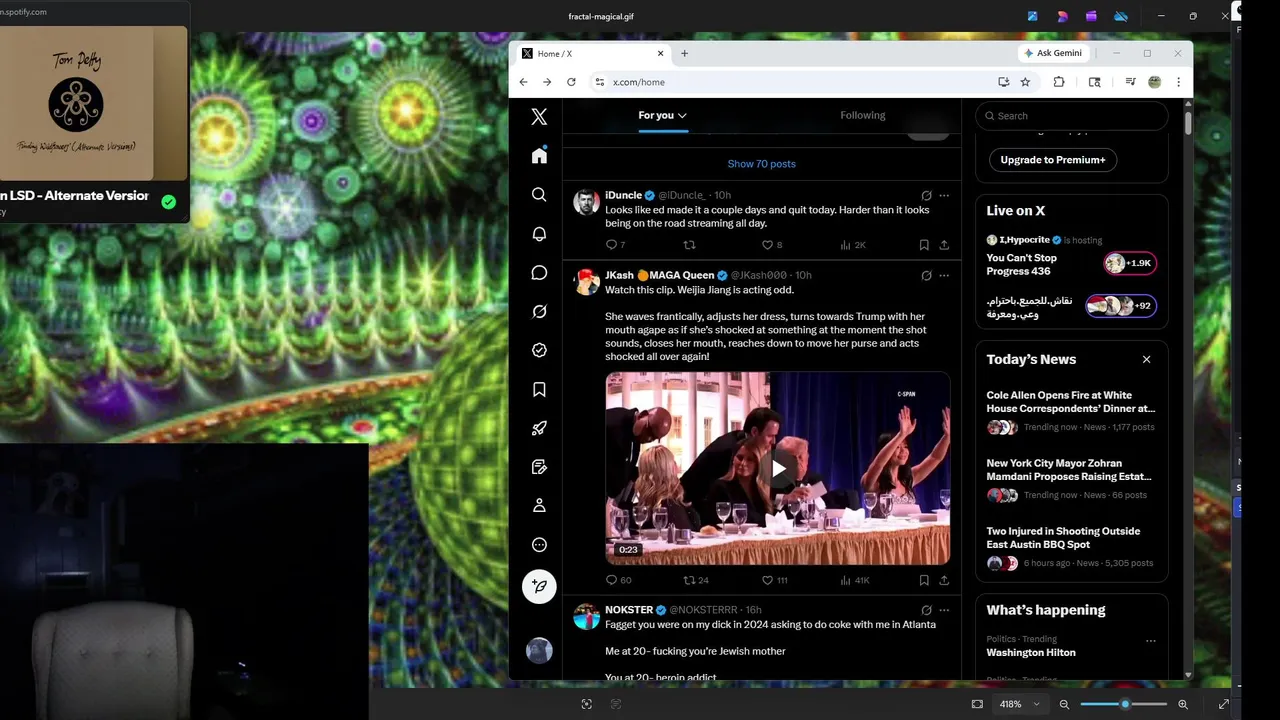Screen dimensions: 1280x720
Task: Share the iDuncle post
Action: pos(944,245)
